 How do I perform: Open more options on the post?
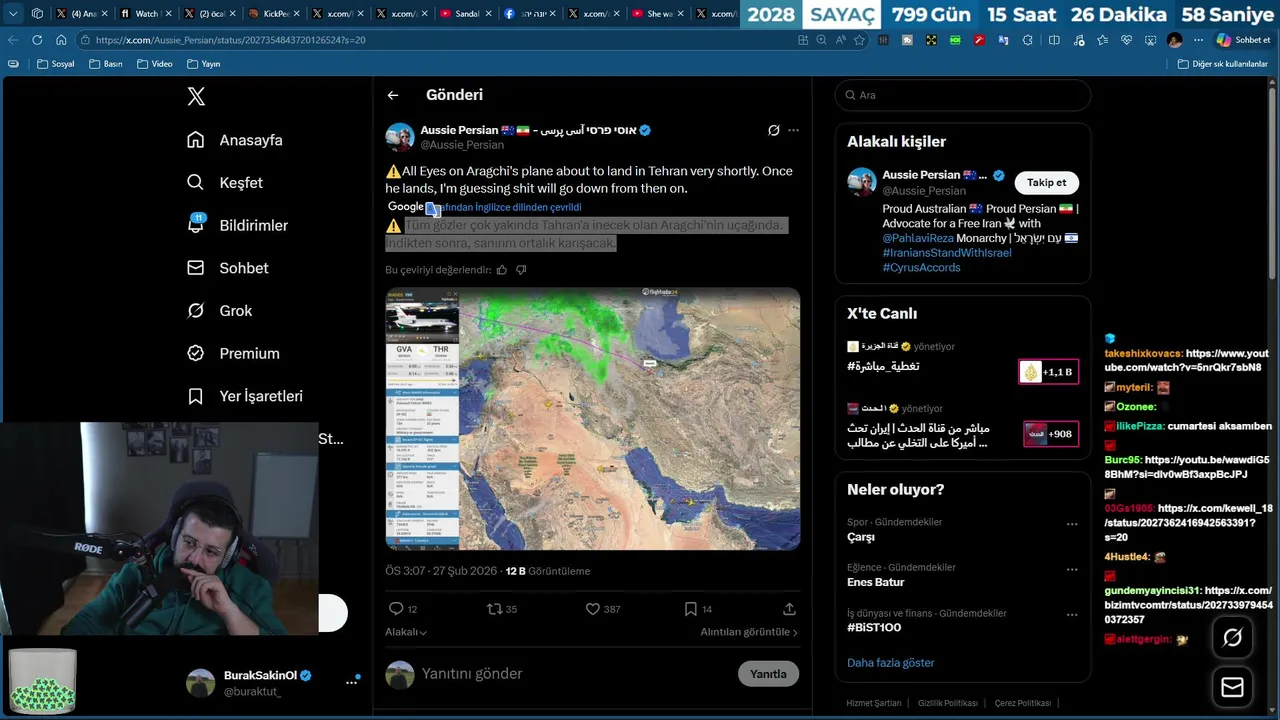pos(793,130)
